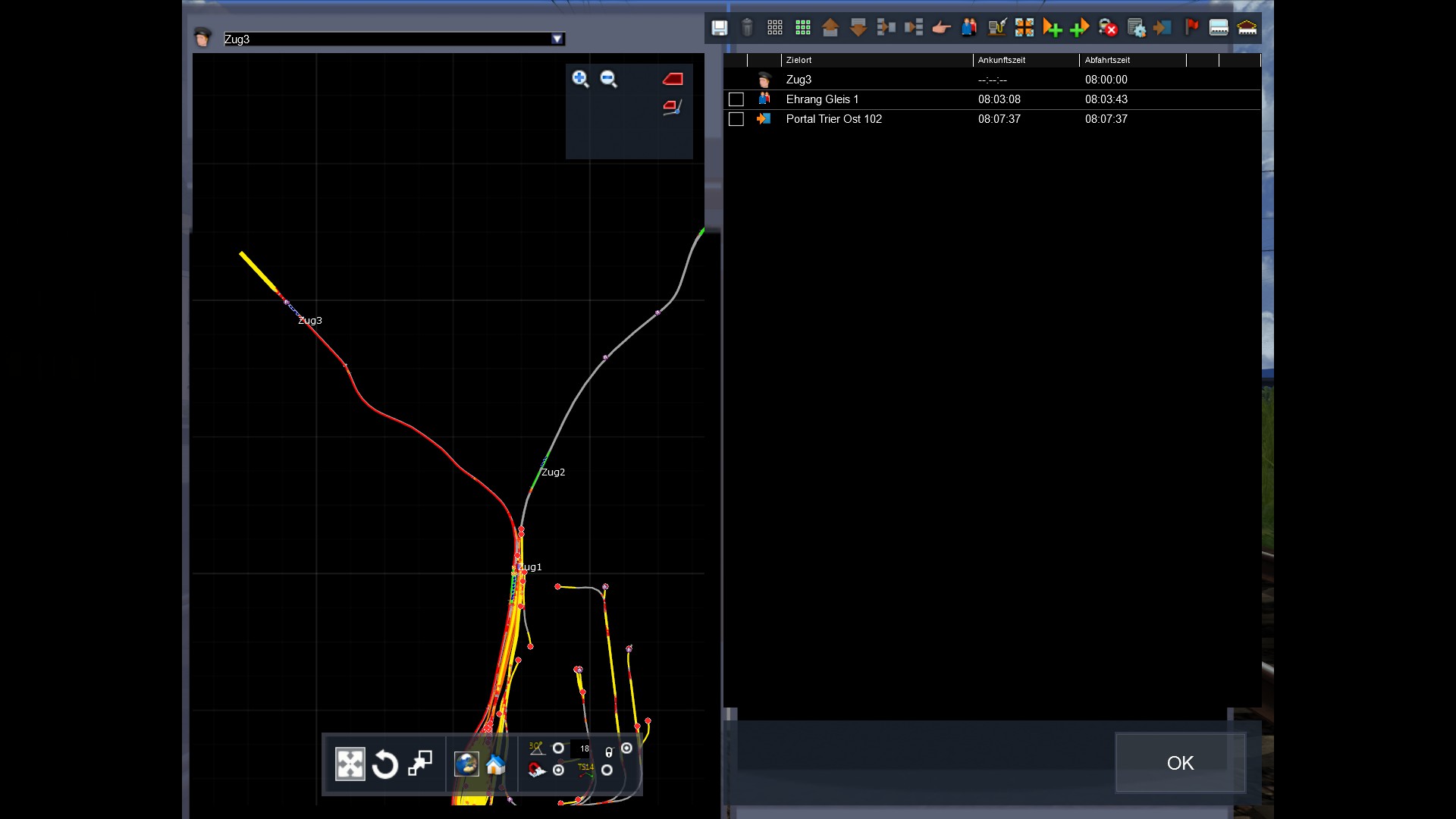Click the pointing hand instruction icon
Screen dimensions: 1456x819
coord(941,28)
